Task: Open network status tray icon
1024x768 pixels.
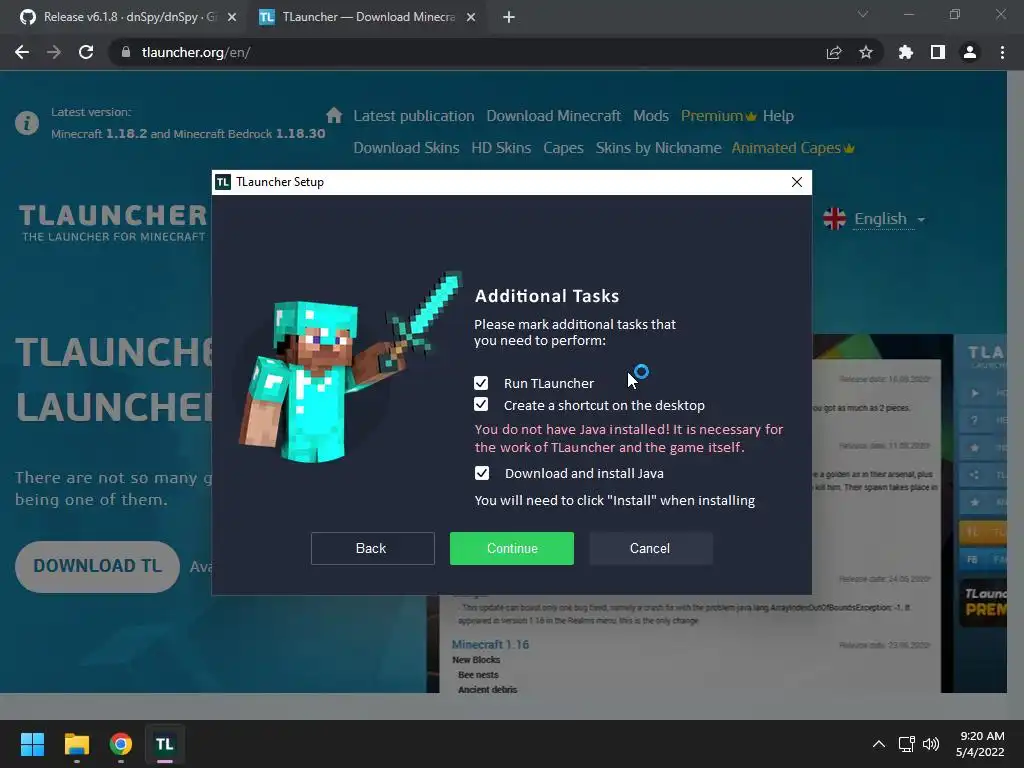Action: pos(906,744)
